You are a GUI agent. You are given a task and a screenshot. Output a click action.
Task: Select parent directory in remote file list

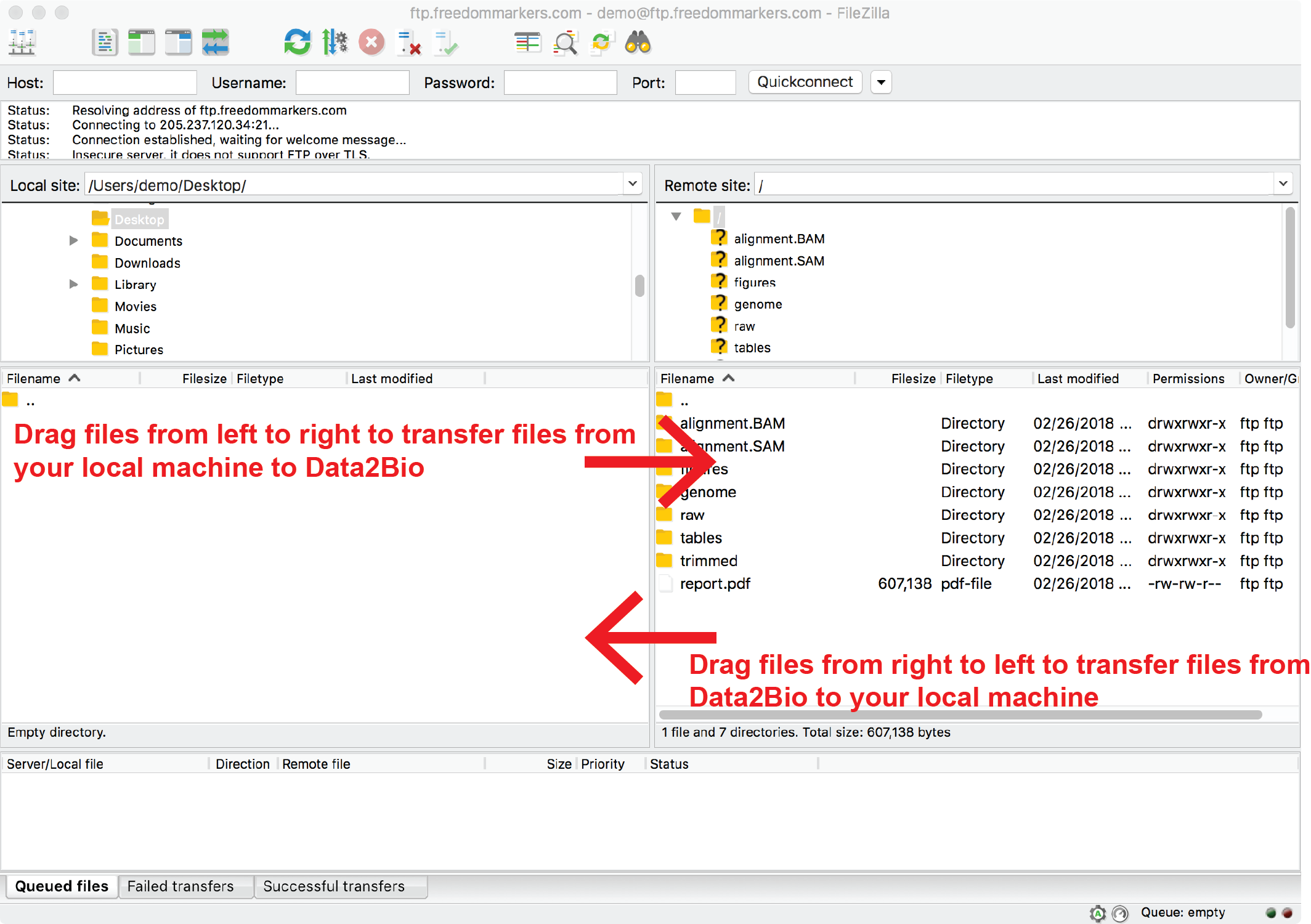coord(977,402)
